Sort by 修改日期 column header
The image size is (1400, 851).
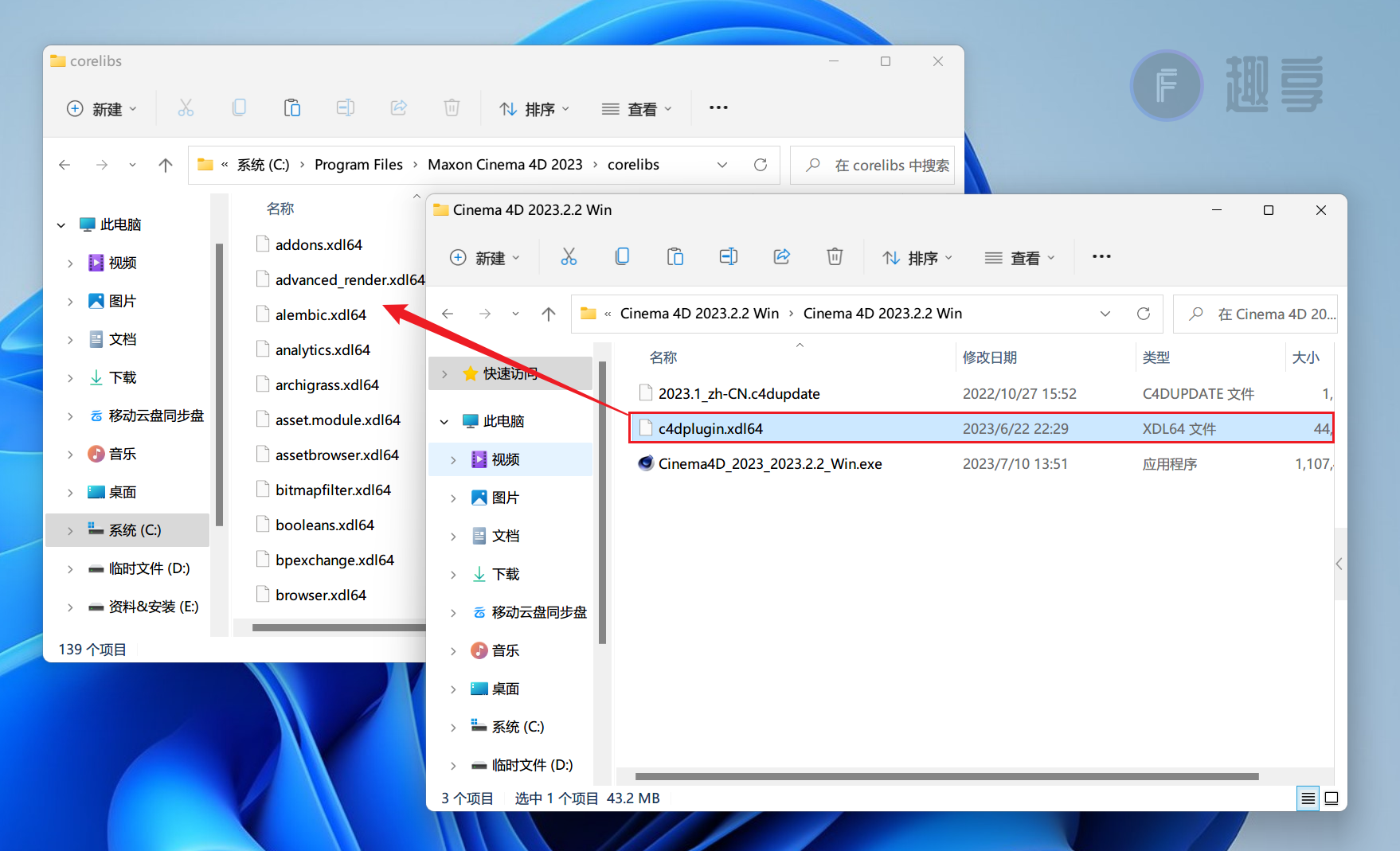click(x=990, y=357)
